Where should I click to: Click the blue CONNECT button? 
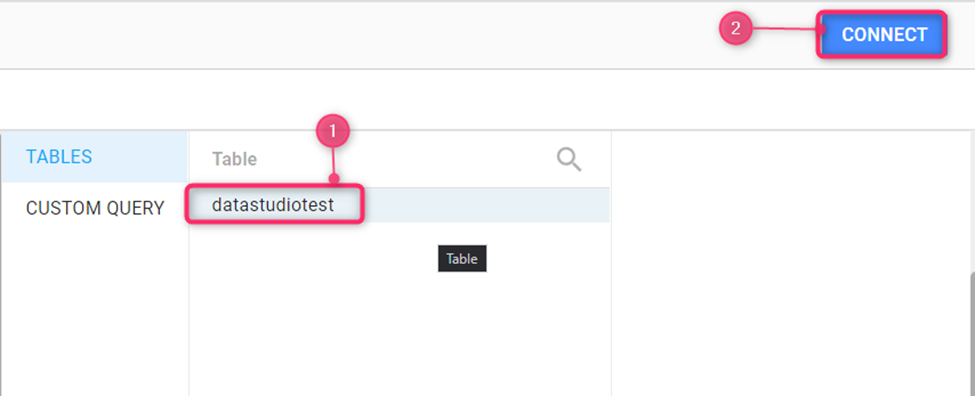[884, 34]
